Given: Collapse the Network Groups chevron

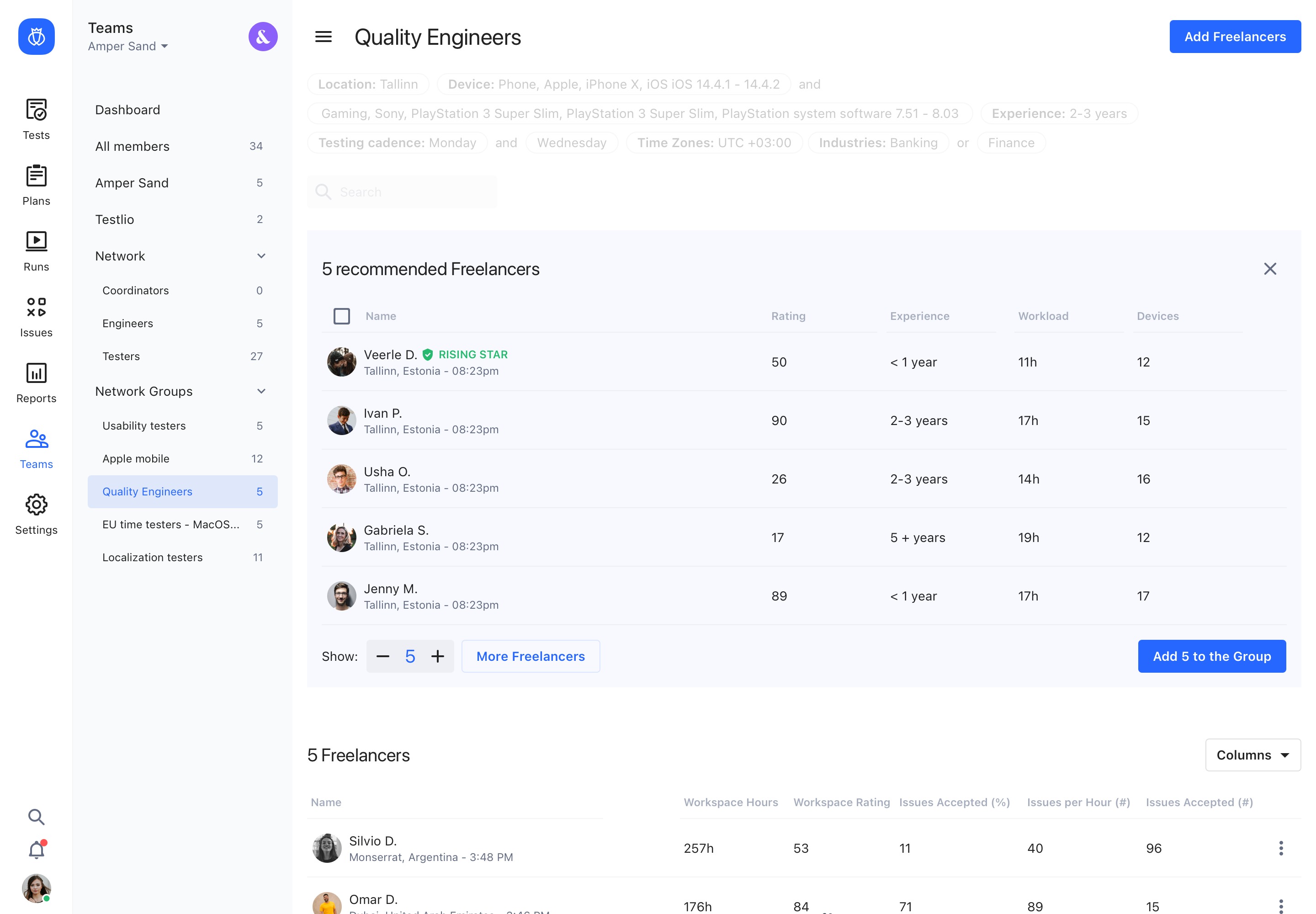Looking at the screenshot, I should point(261,391).
